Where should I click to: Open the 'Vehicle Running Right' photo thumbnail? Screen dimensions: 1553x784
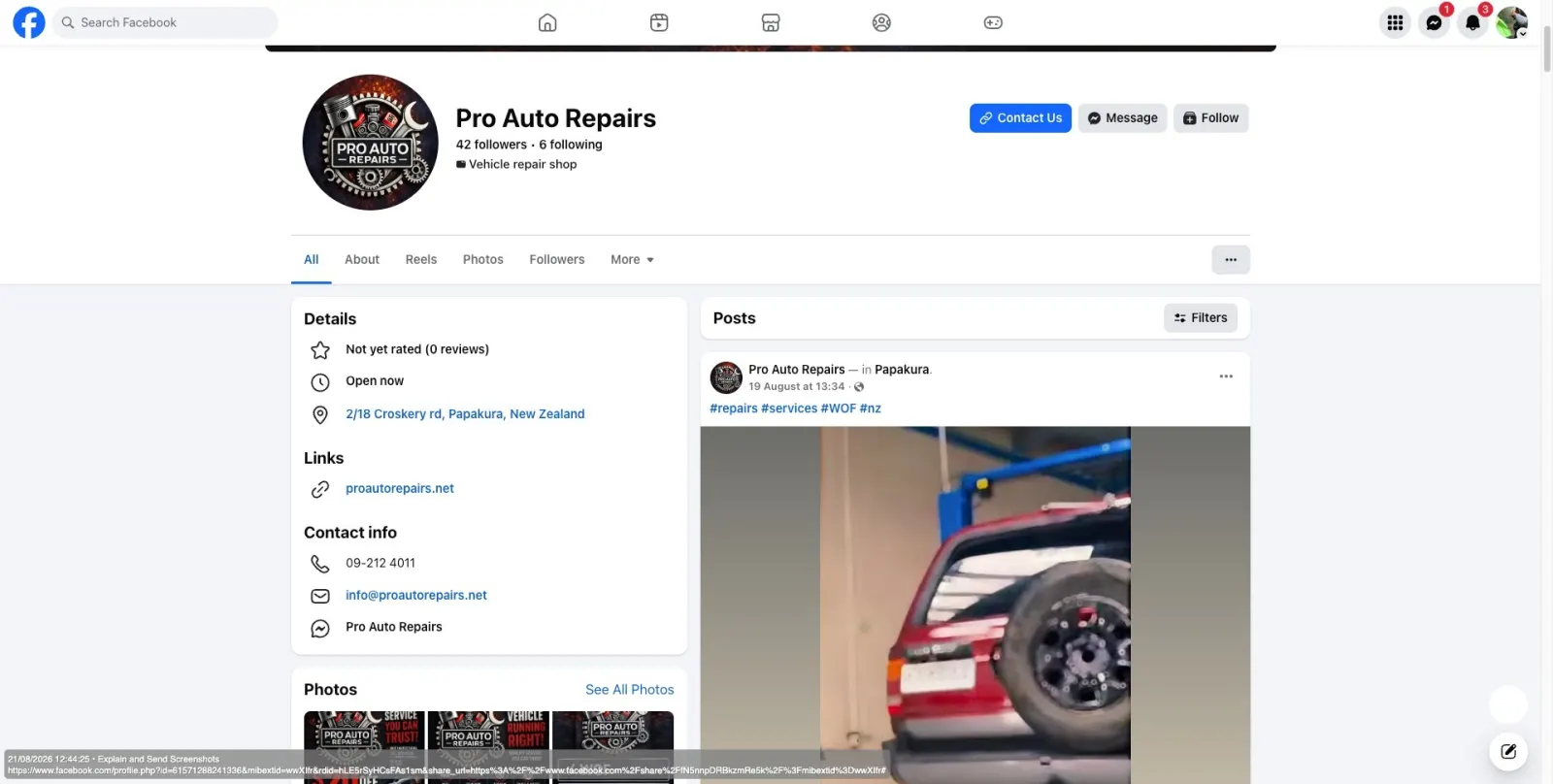click(488, 747)
